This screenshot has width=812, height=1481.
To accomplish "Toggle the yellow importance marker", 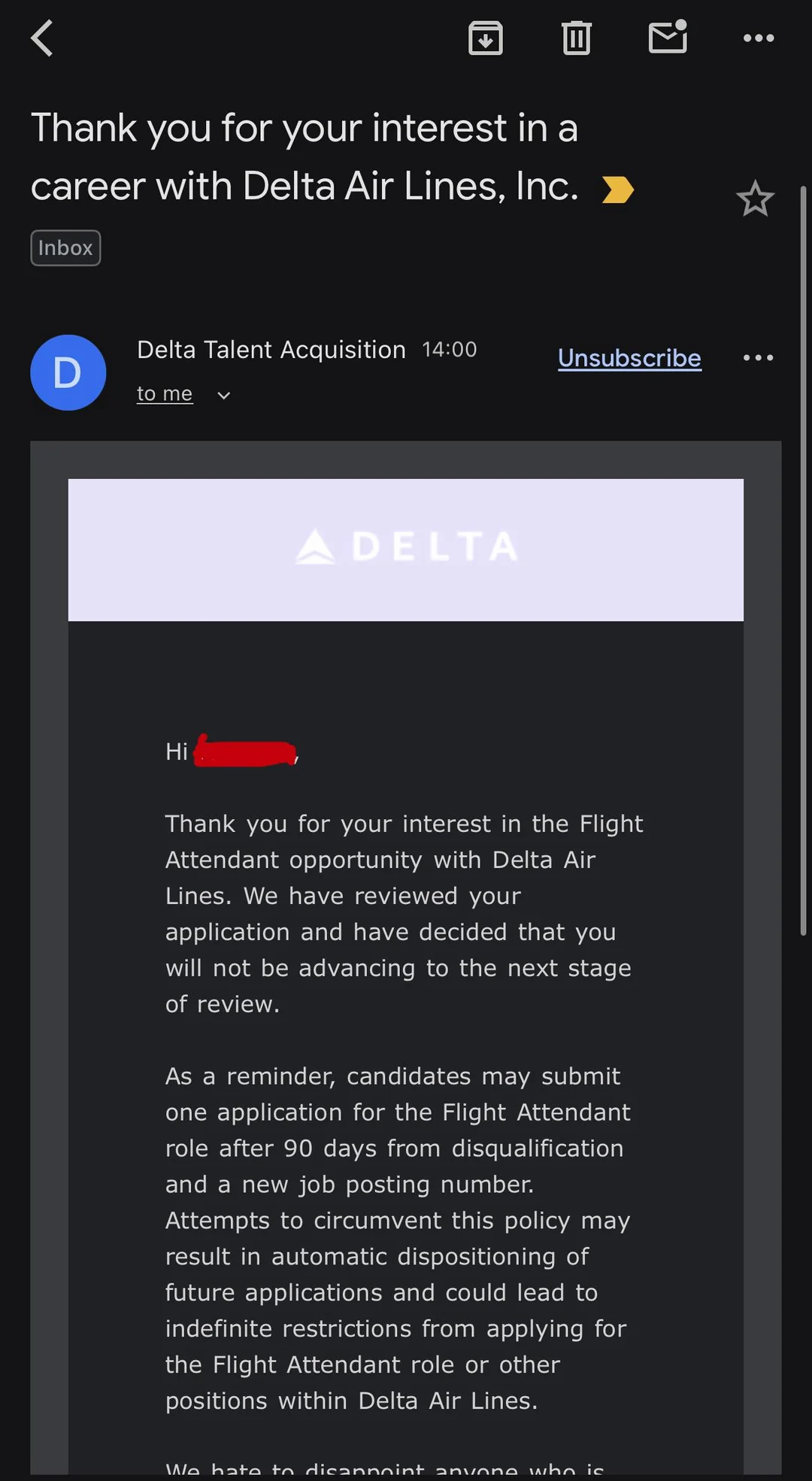I will [618, 190].
